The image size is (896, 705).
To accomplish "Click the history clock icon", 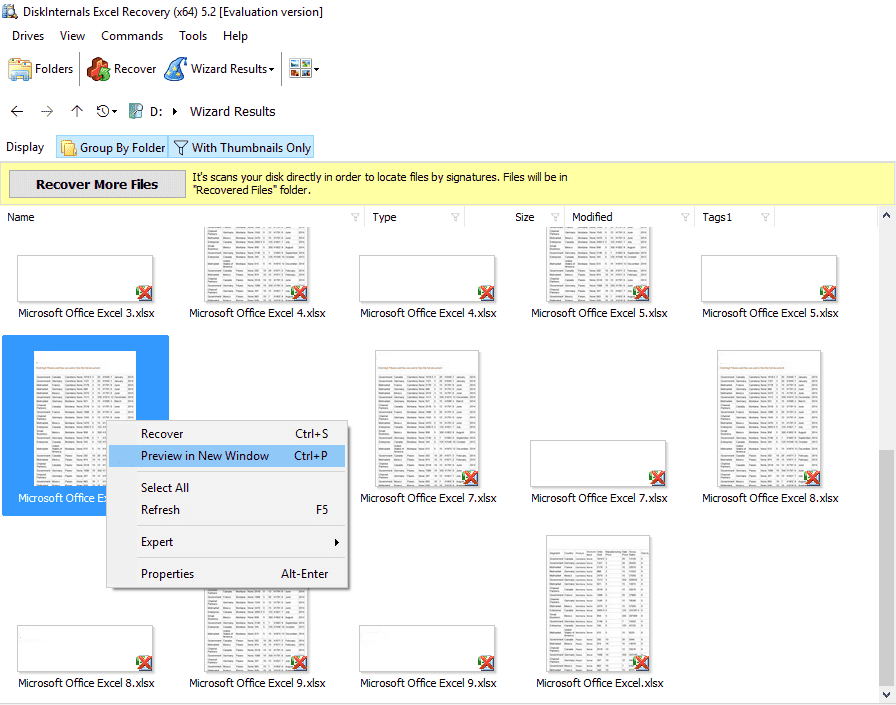I will (x=103, y=111).
